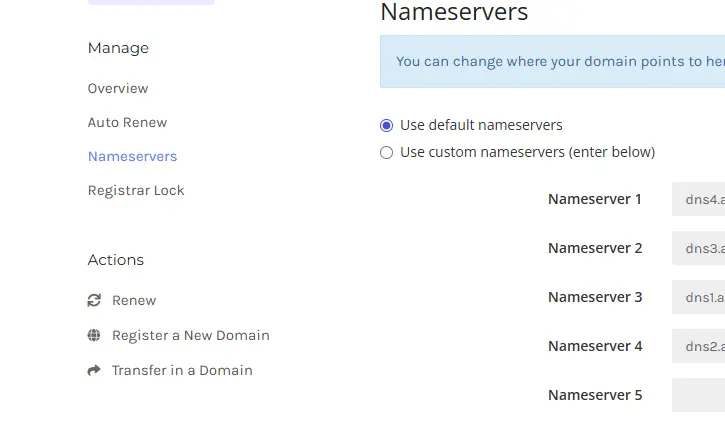
Task: Select Nameservers in the Manage sidebar
Action: tap(132, 156)
